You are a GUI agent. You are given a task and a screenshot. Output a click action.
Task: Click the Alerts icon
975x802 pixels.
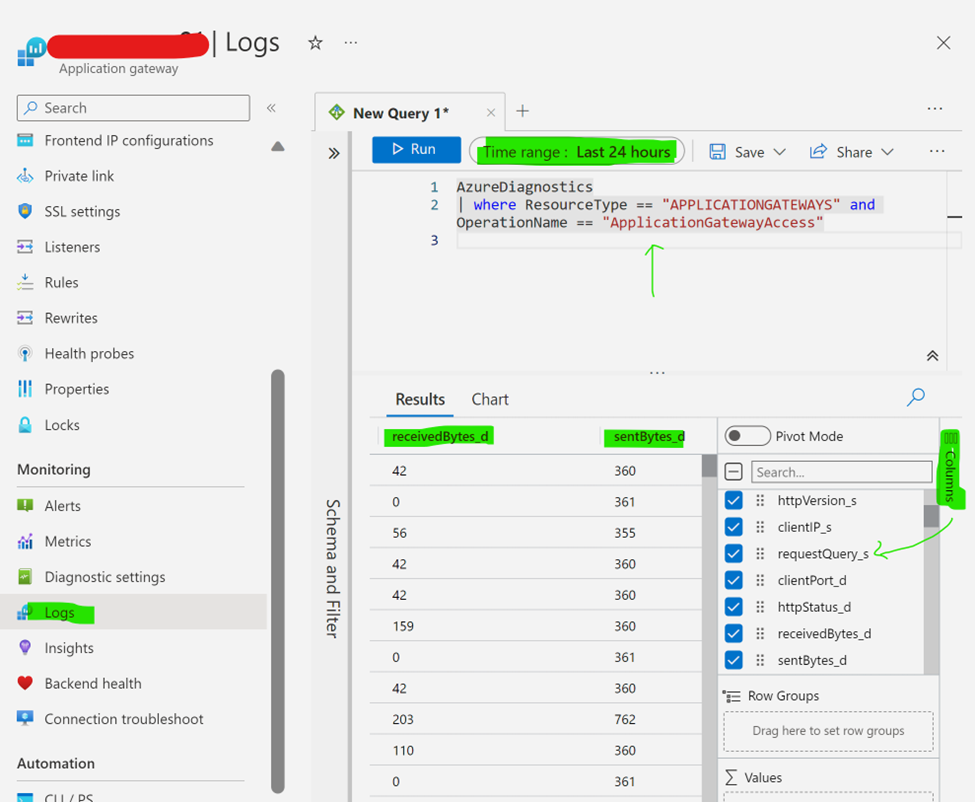25,505
